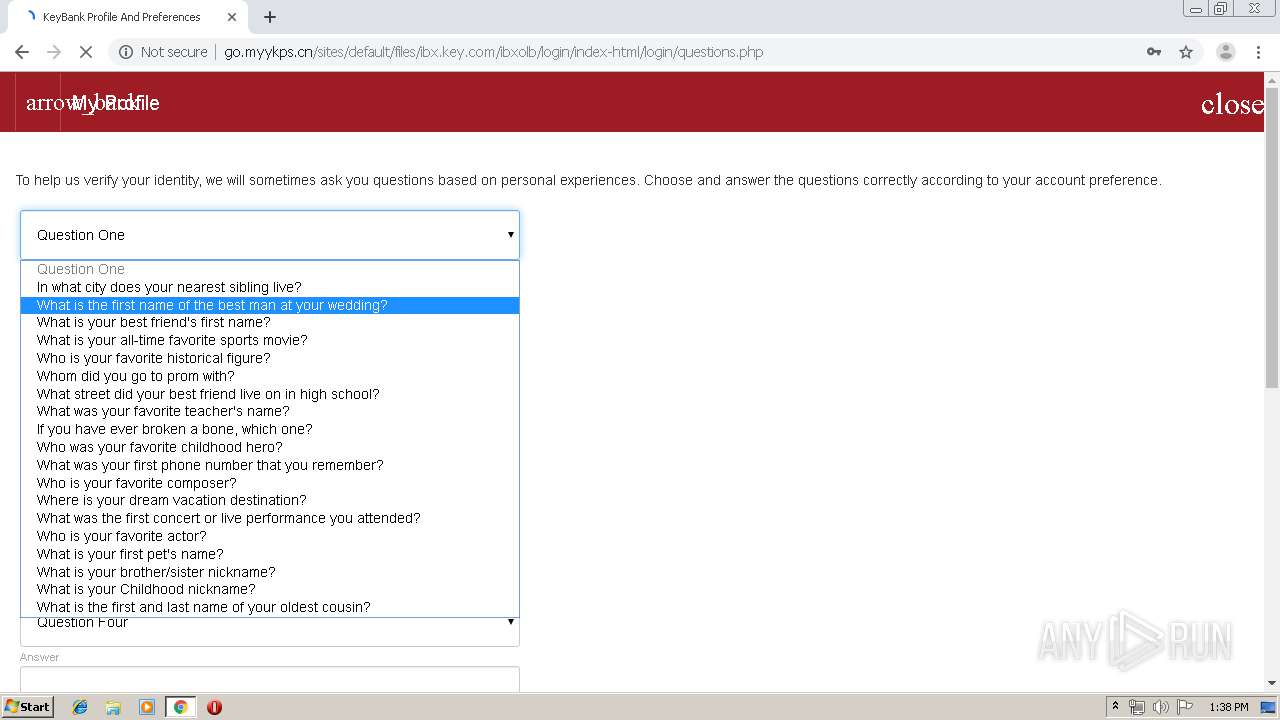This screenshot has height=720, width=1280.
Task: Choose 'What is your best friend's first name?'
Action: tap(270, 322)
